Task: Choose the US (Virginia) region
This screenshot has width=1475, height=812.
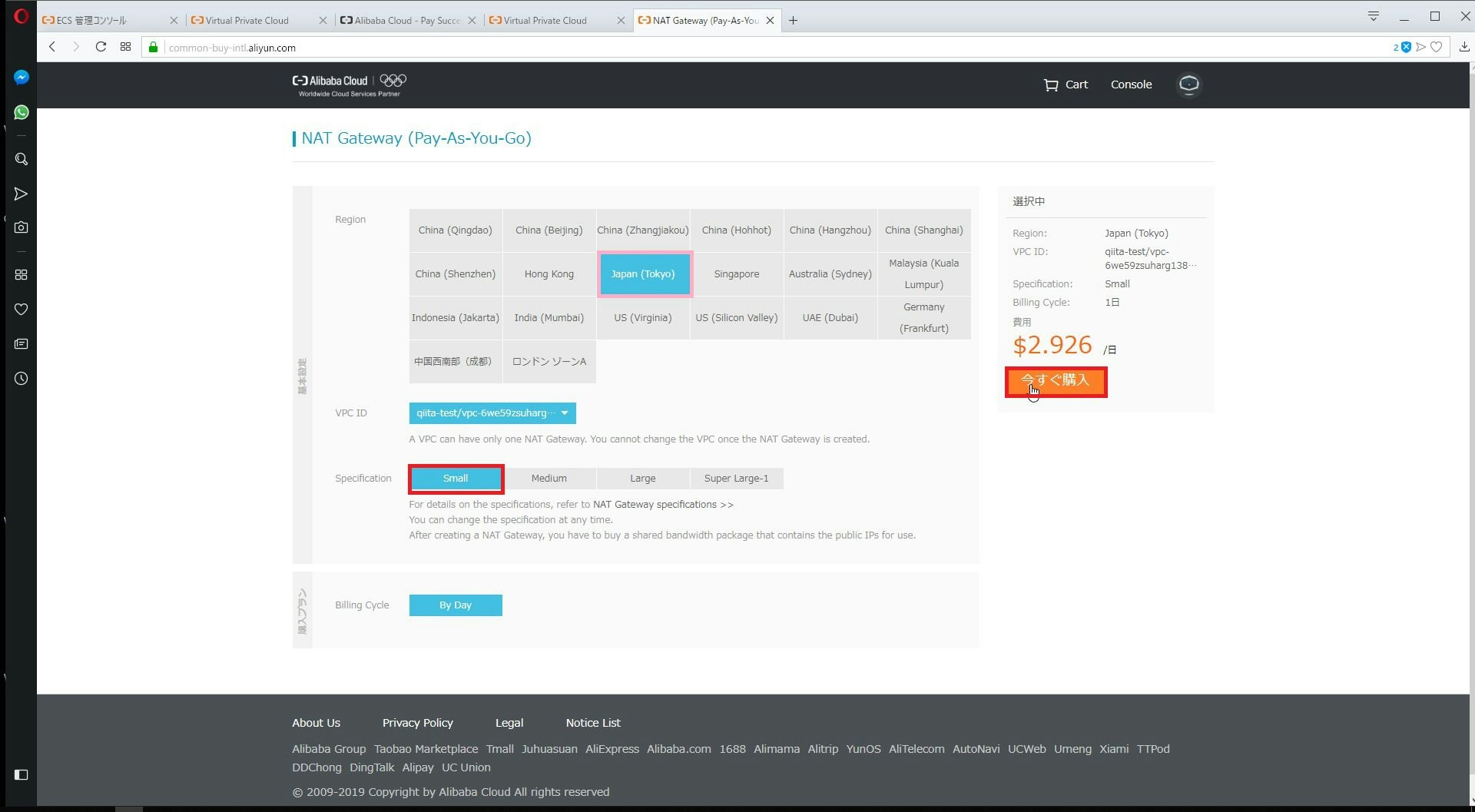Action: tap(643, 318)
